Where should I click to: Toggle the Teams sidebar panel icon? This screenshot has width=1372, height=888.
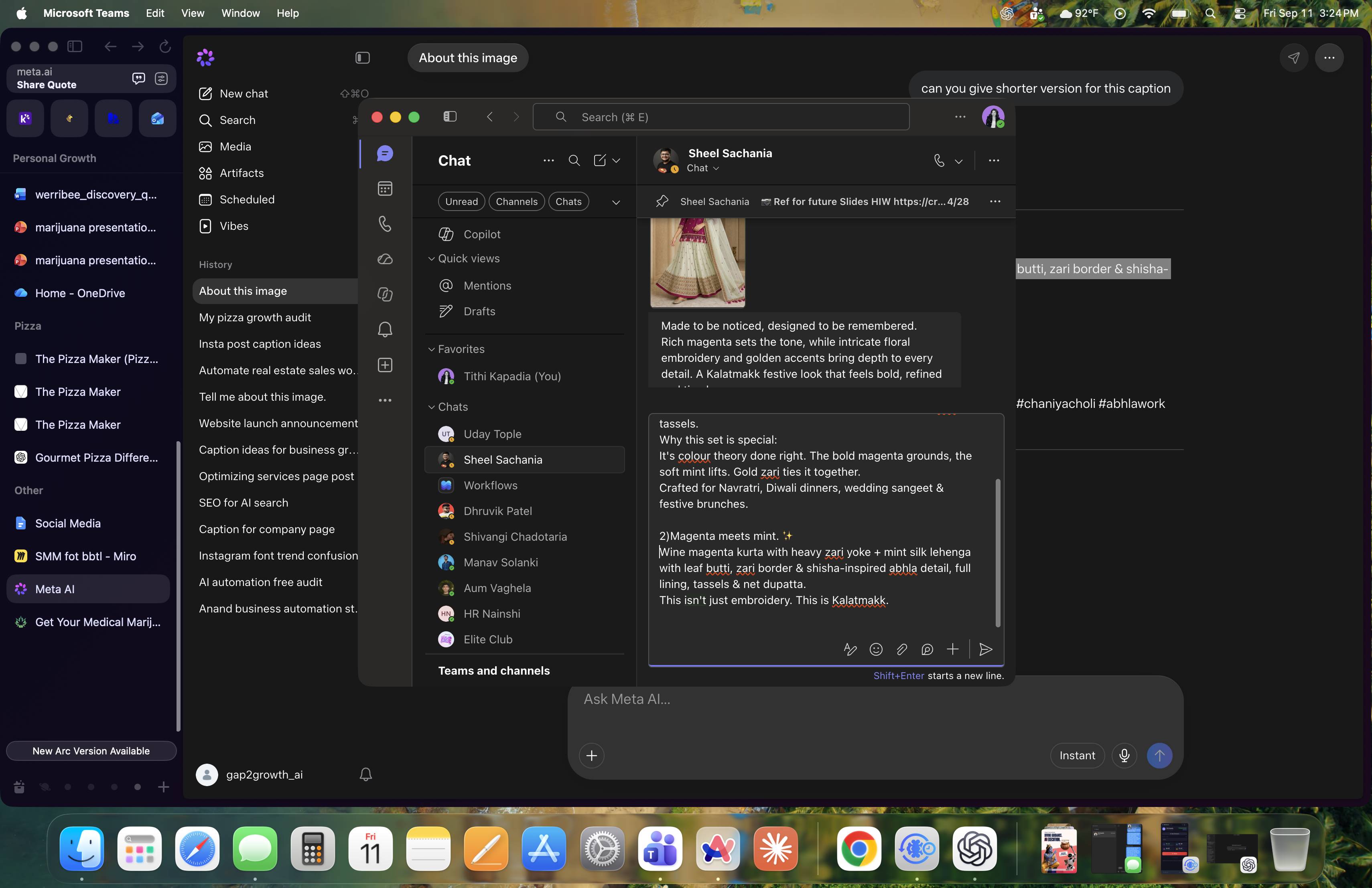point(450,117)
